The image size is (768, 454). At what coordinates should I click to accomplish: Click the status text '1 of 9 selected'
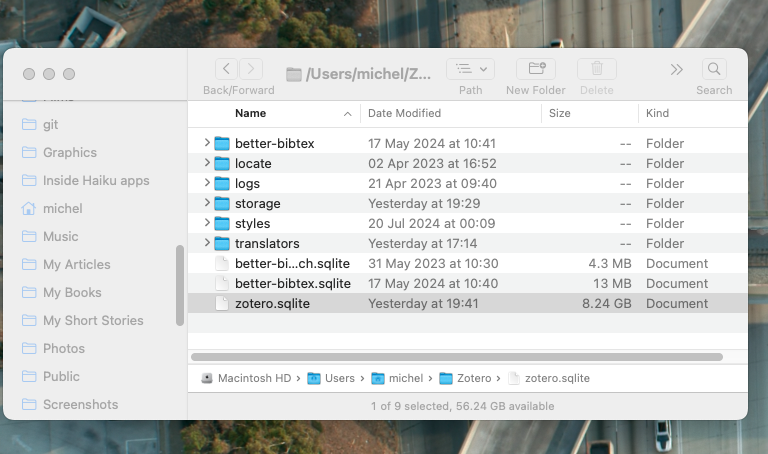pyautogui.click(x=410, y=406)
